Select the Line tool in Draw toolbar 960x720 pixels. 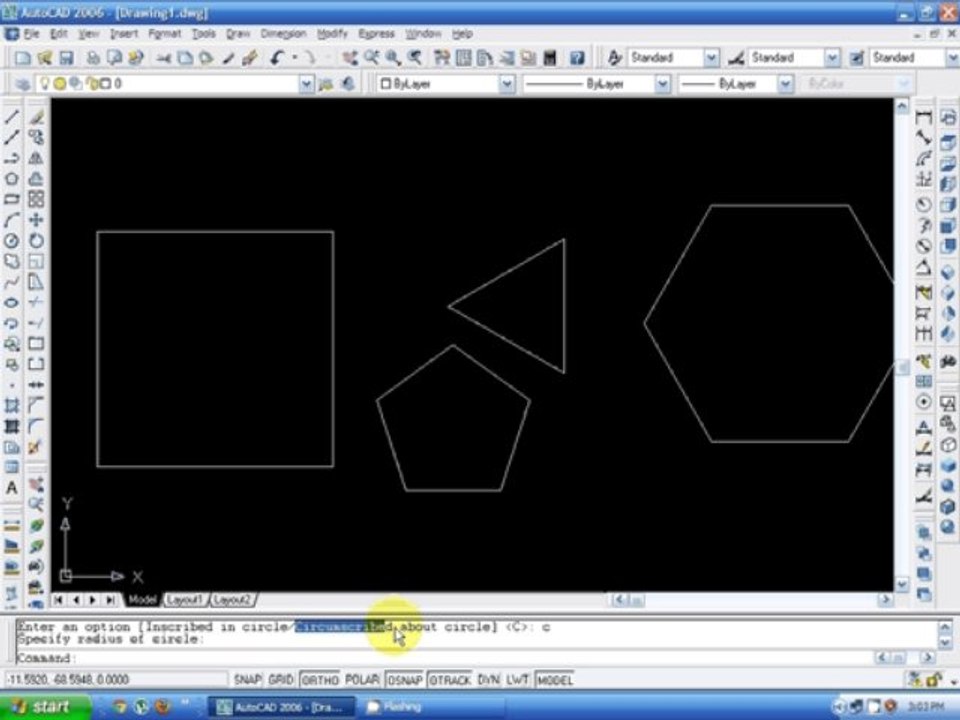12,116
